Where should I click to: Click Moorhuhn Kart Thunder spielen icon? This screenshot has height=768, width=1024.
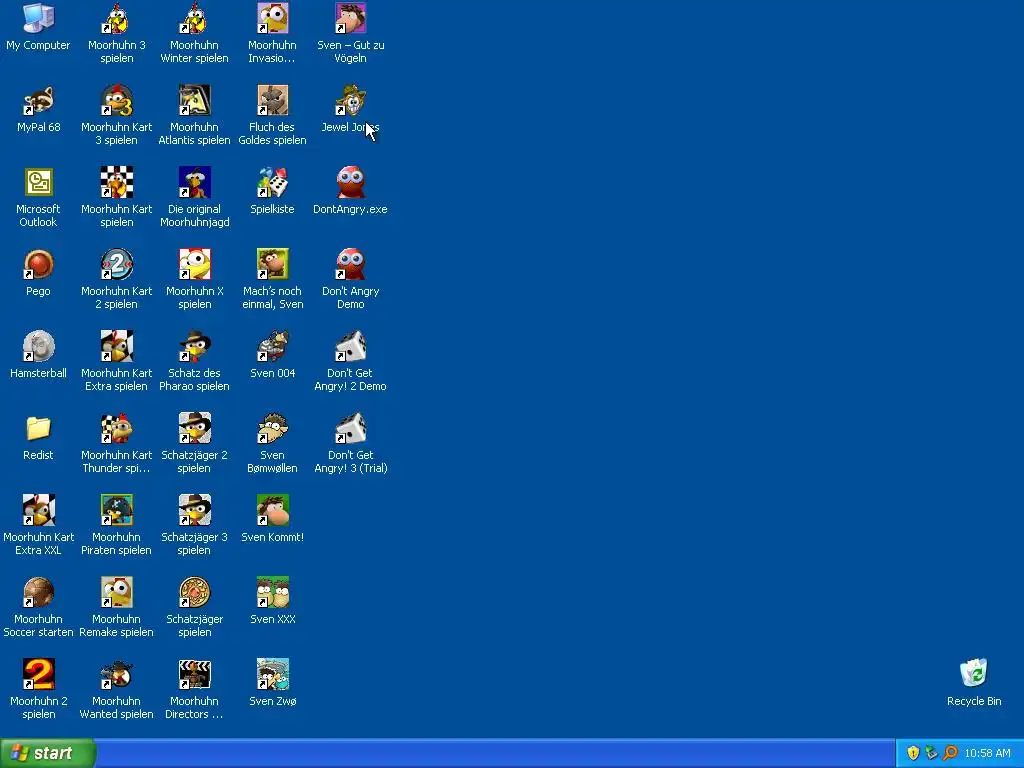click(116, 428)
